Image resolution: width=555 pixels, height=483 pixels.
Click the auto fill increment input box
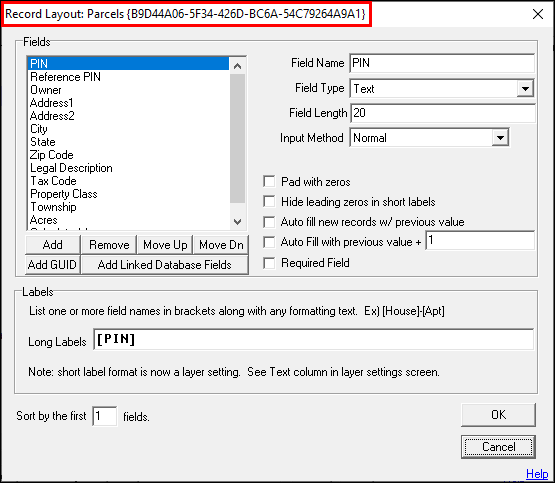pyautogui.click(x=480, y=241)
